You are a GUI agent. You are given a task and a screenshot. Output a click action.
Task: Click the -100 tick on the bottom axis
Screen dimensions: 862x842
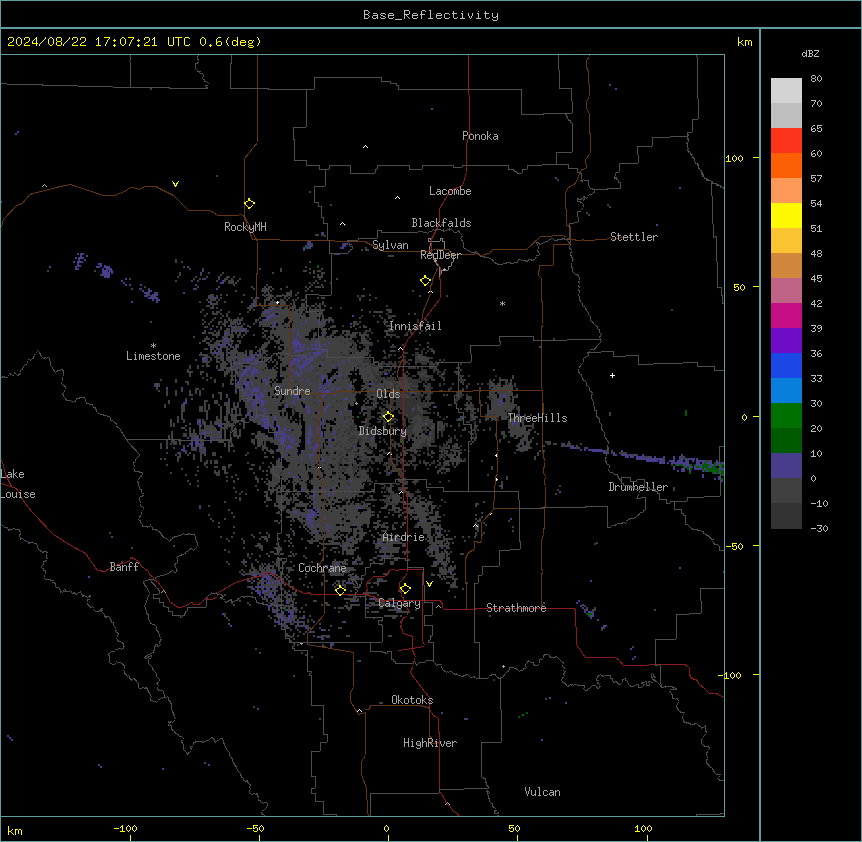pos(125,829)
